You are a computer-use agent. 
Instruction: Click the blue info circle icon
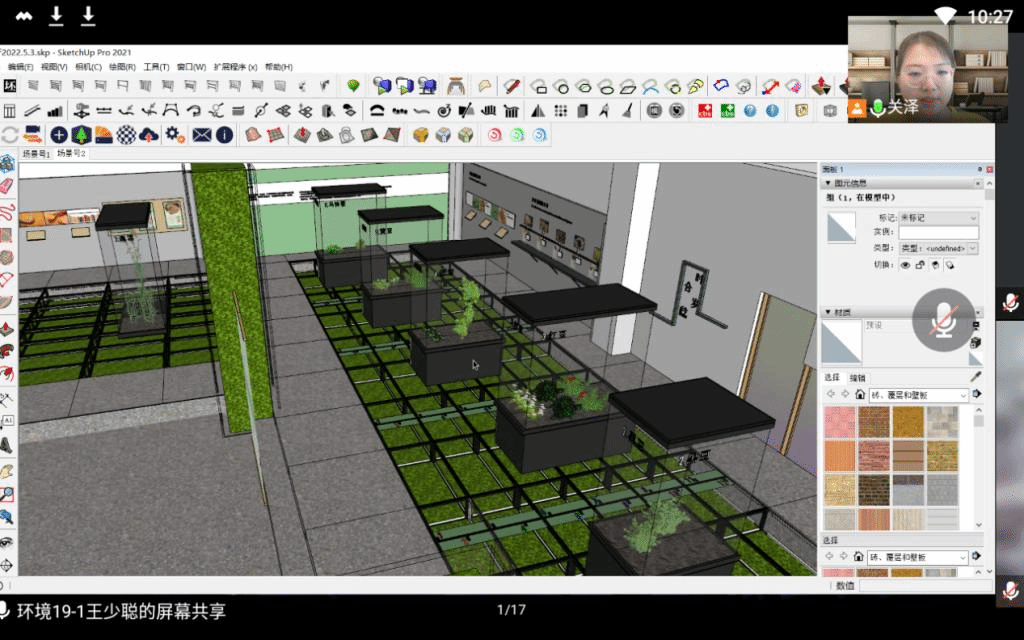click(x=225, y=135)
